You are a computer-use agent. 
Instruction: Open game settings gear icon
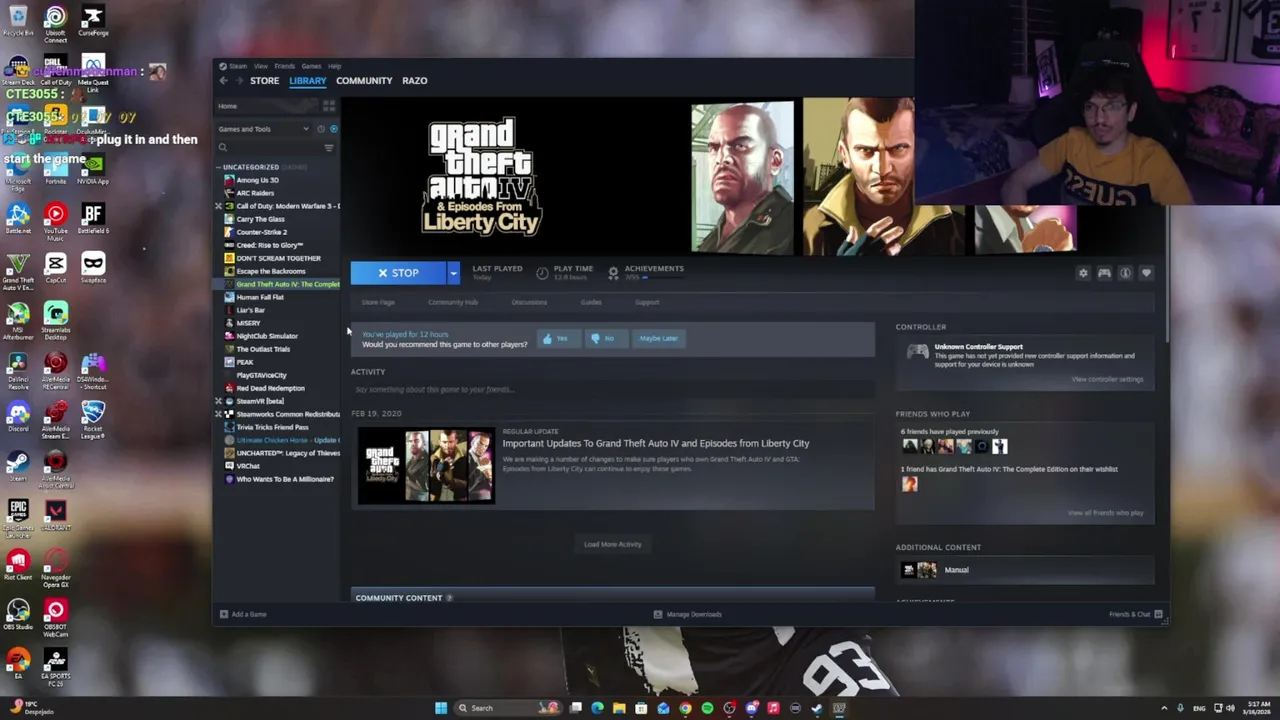pos(1083,273)
